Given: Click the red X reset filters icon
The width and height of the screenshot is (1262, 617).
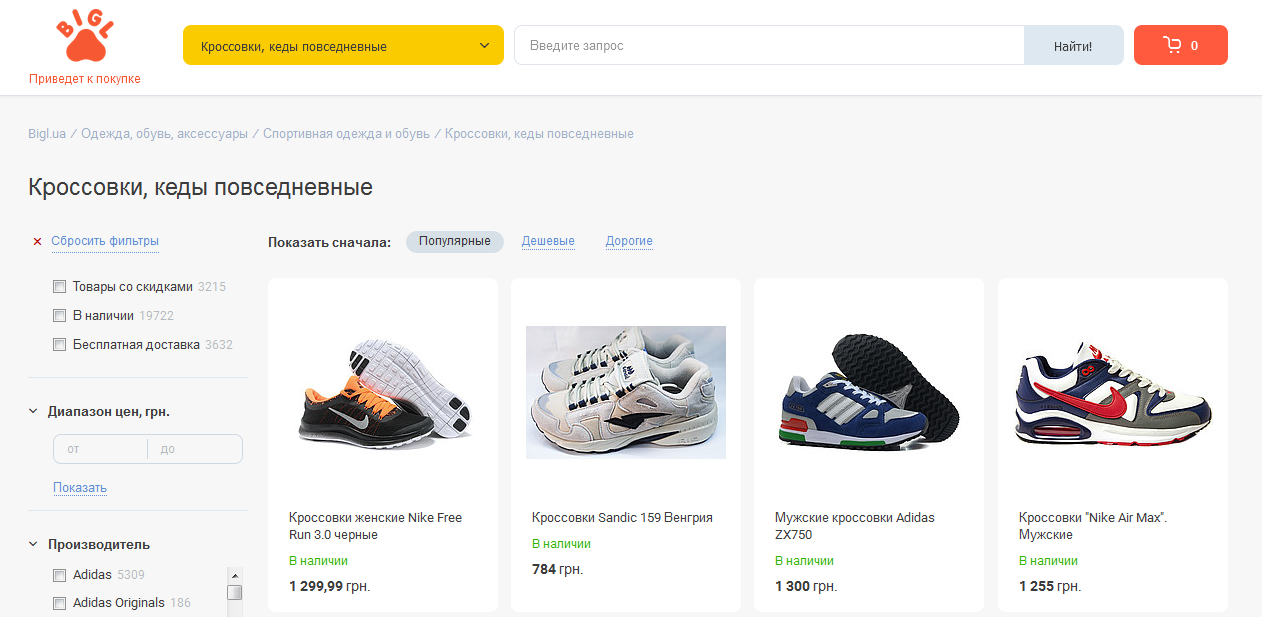Looking at the screenshot, I should 38,241.
